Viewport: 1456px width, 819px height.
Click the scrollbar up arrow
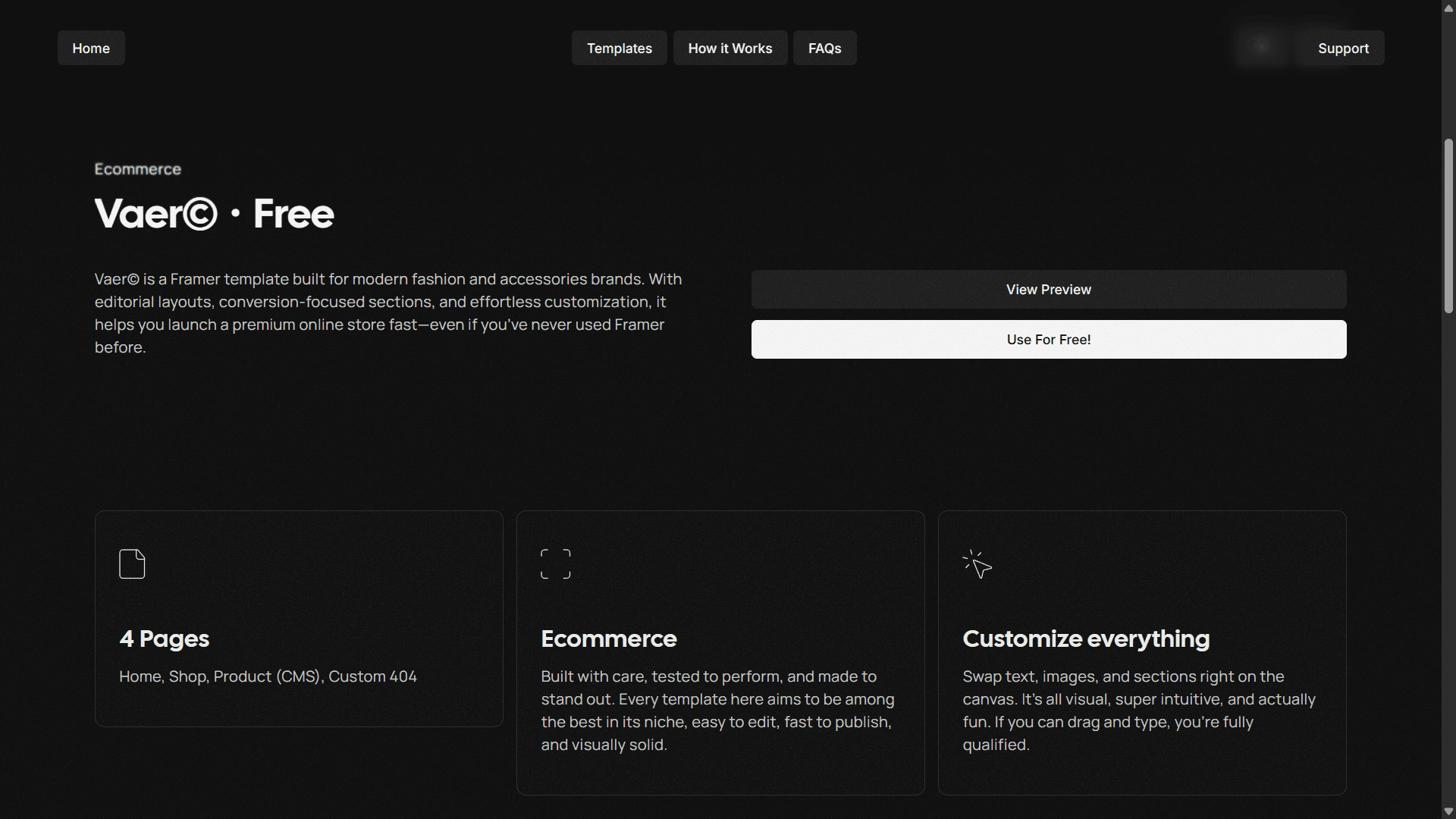[1448, 8]
